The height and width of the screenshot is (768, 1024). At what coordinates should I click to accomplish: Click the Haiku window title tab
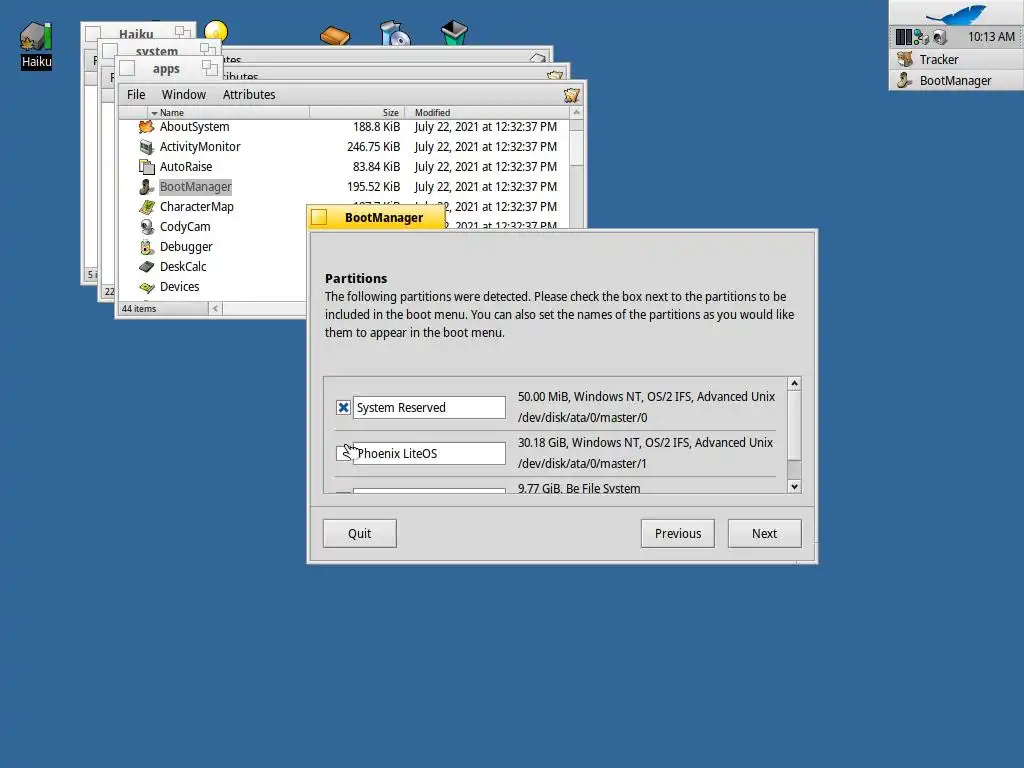136,33
